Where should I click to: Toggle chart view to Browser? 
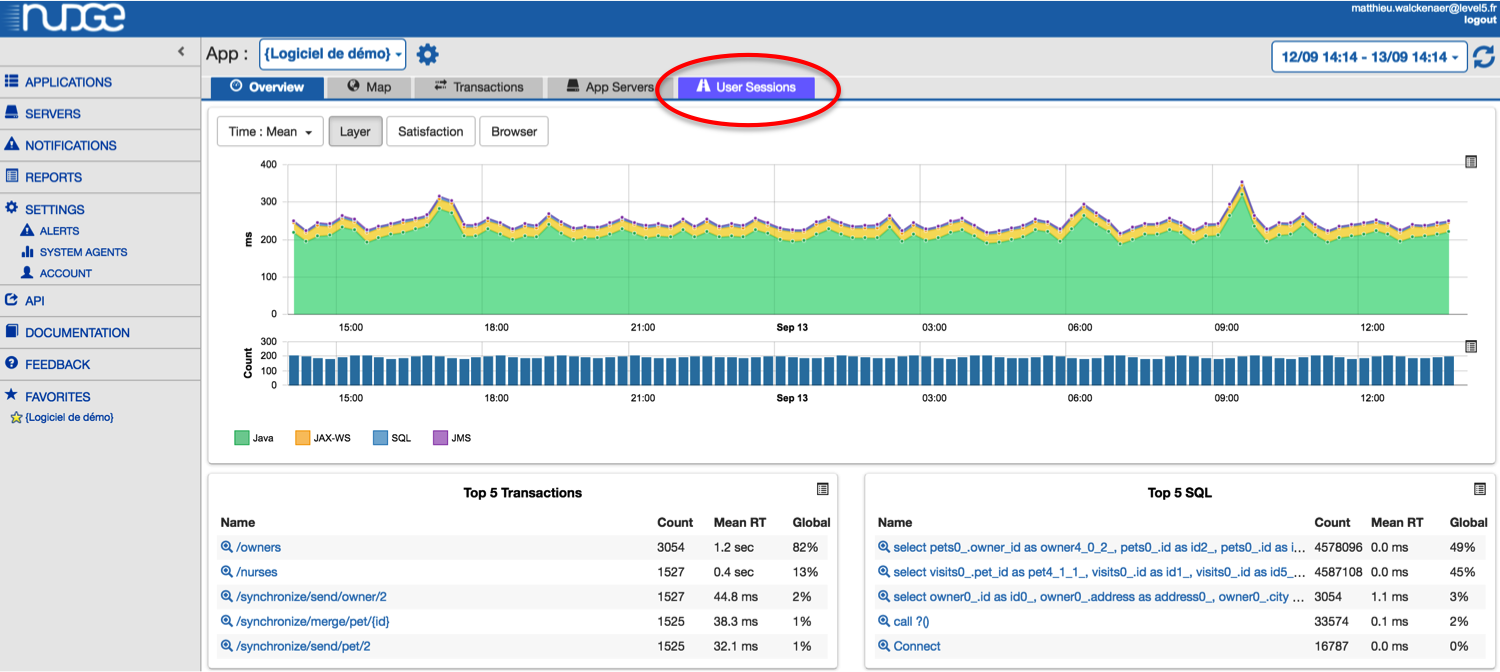coord(513,131)
